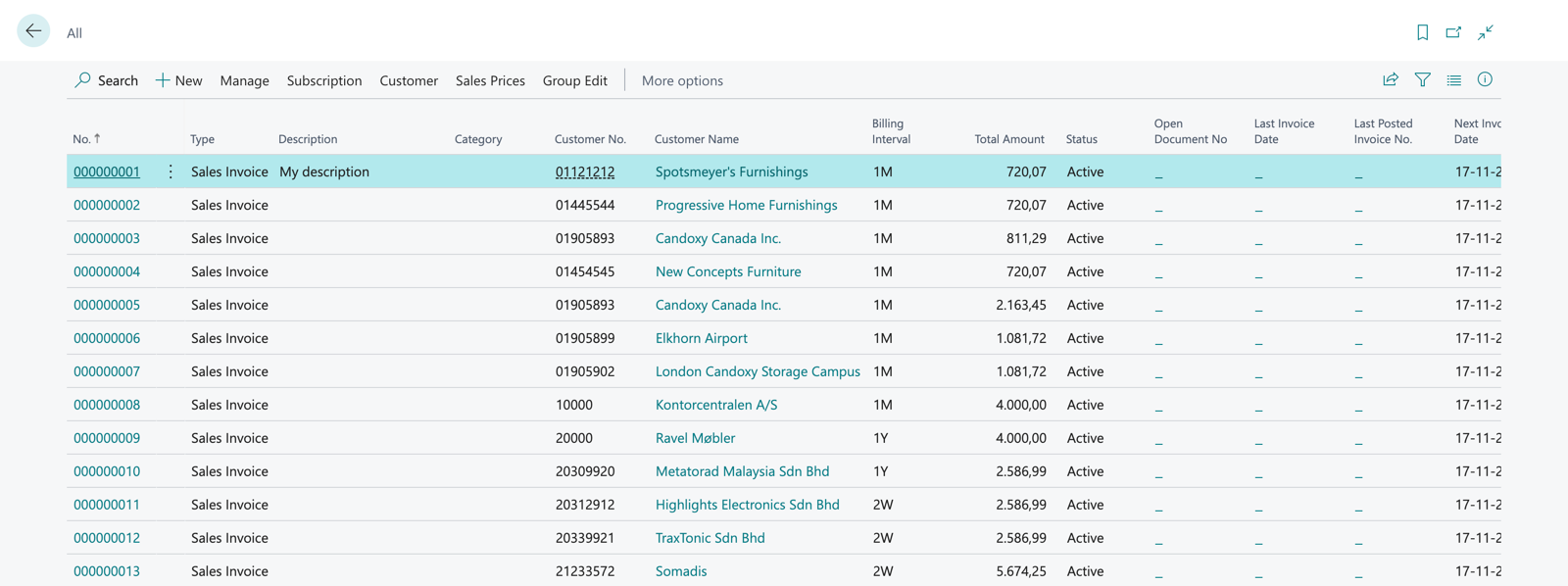This screenshot has height=586, width=1568.
Task: Expand More options
Action: tap(682, 80)
